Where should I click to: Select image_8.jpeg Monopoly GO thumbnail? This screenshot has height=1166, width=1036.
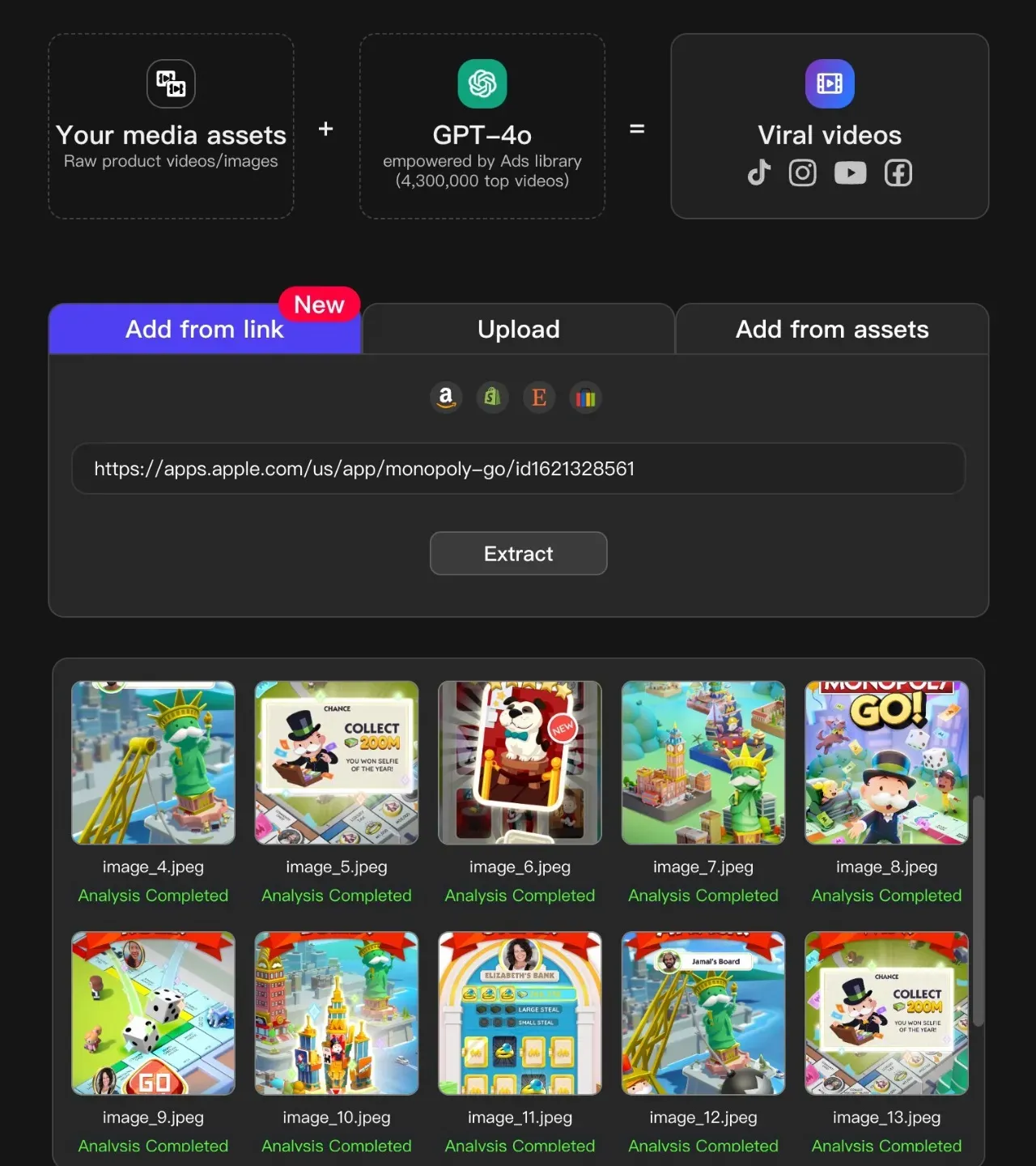[x=887, y=763]
